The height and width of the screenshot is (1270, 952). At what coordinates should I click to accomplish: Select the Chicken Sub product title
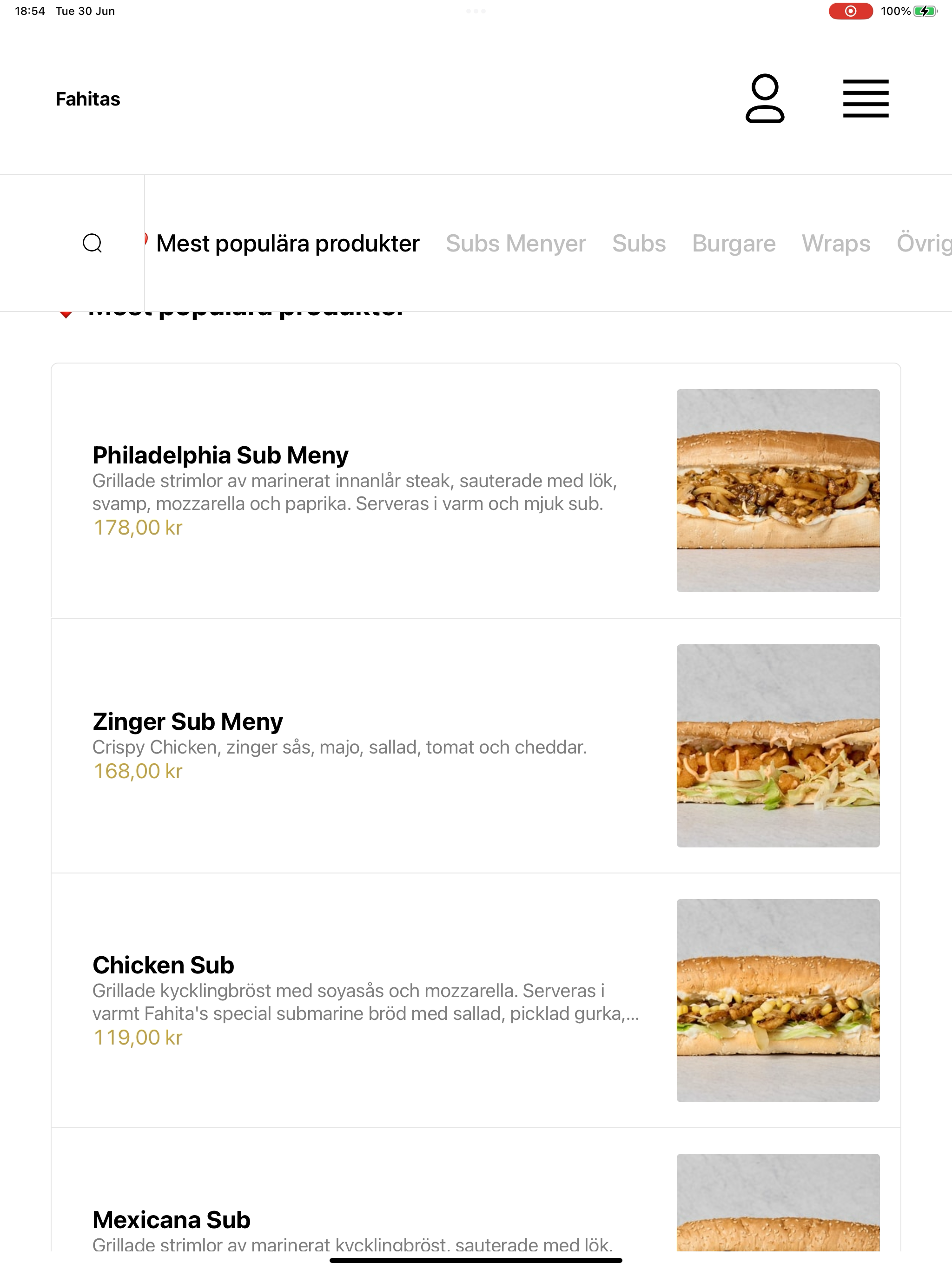click(x=163, y=965)
